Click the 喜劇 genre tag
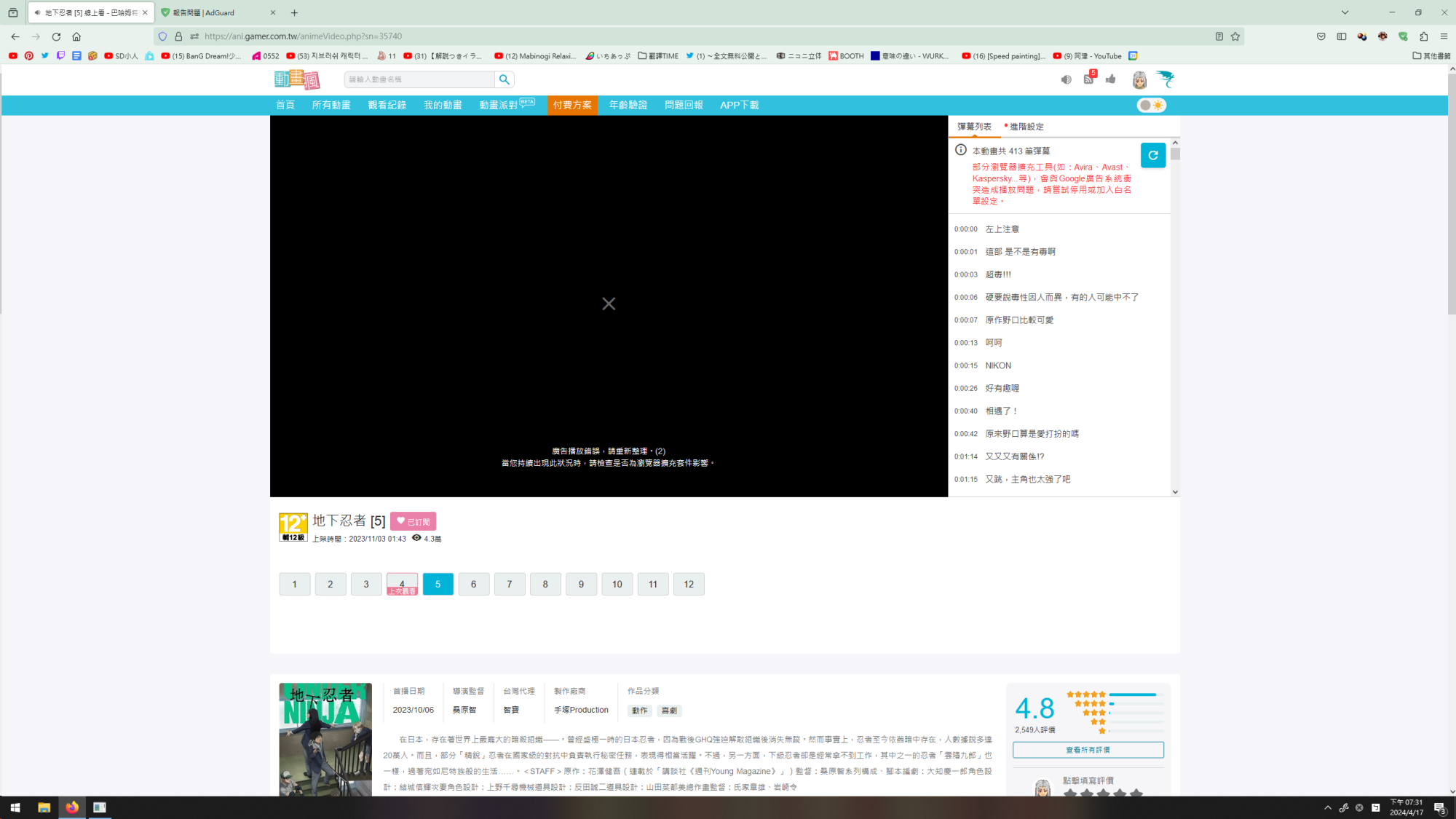The height and width of the screenshot is (819, 1456). pos(669,711)
